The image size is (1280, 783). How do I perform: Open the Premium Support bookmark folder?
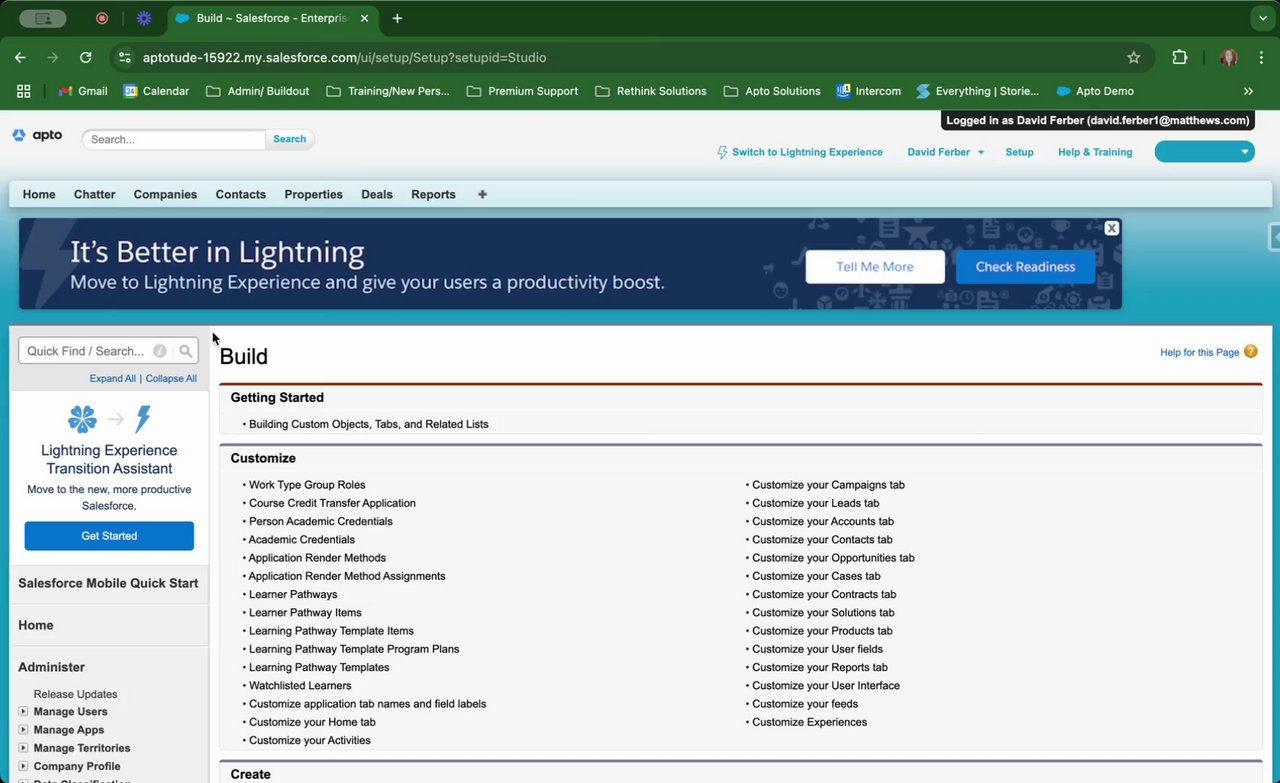pos(522,91)
